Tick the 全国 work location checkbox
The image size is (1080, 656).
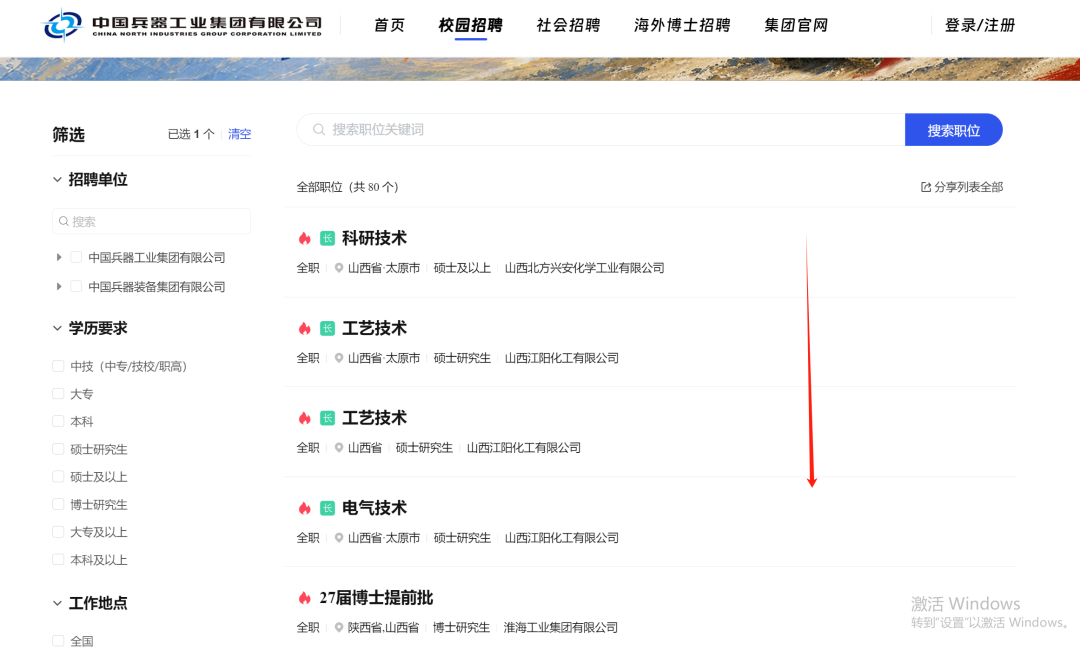pyautogui.click(x=58, y=641)
